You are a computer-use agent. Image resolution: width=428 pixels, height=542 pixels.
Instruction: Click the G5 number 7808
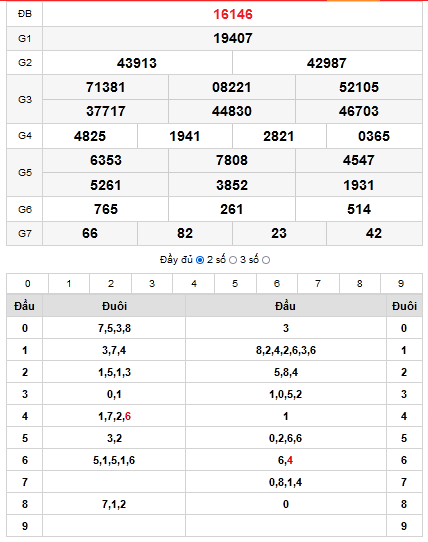[232, 160]
